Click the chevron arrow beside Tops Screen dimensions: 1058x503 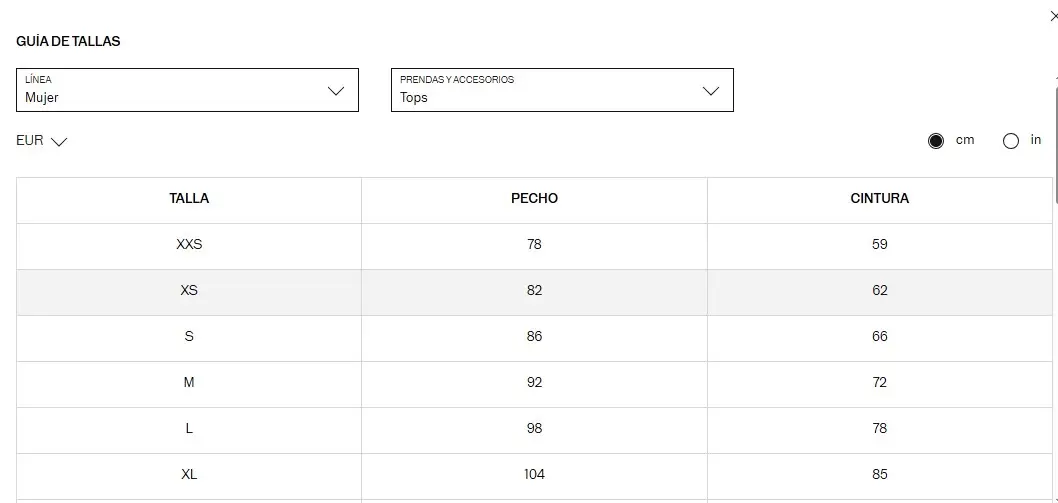point(711,90)
